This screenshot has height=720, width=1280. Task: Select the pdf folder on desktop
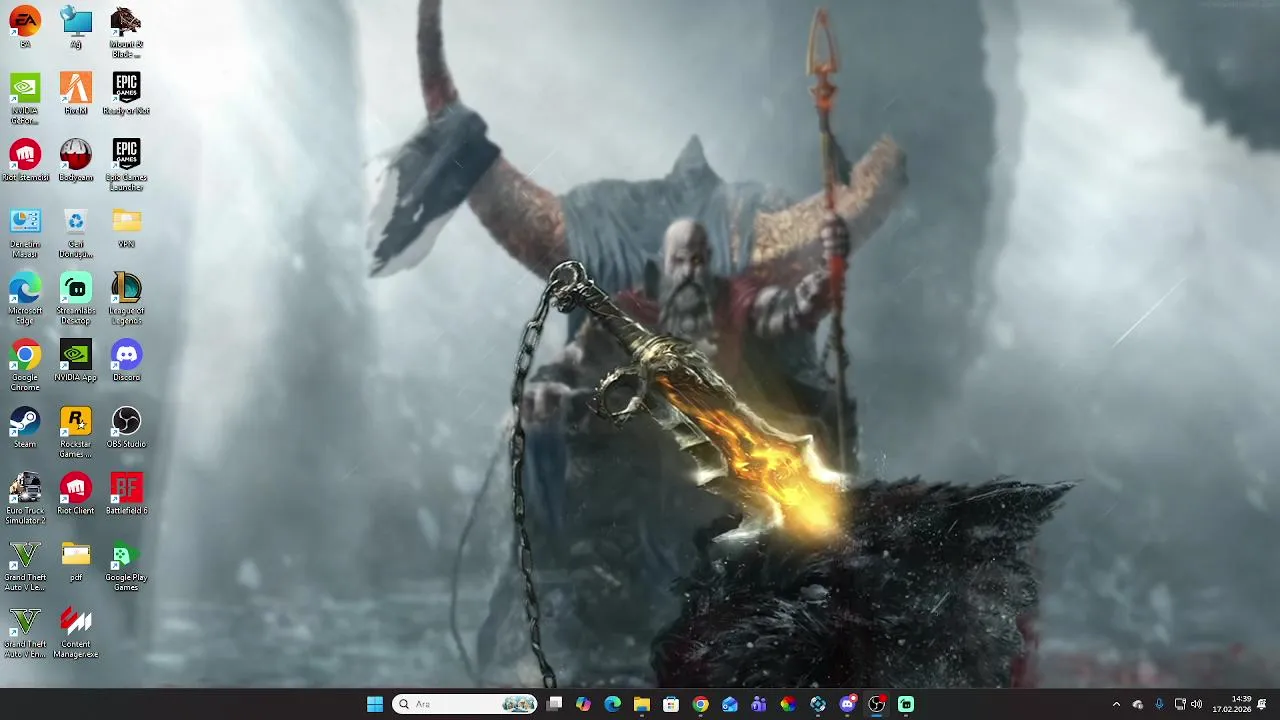pyautogui.click(x=76, y=560)
